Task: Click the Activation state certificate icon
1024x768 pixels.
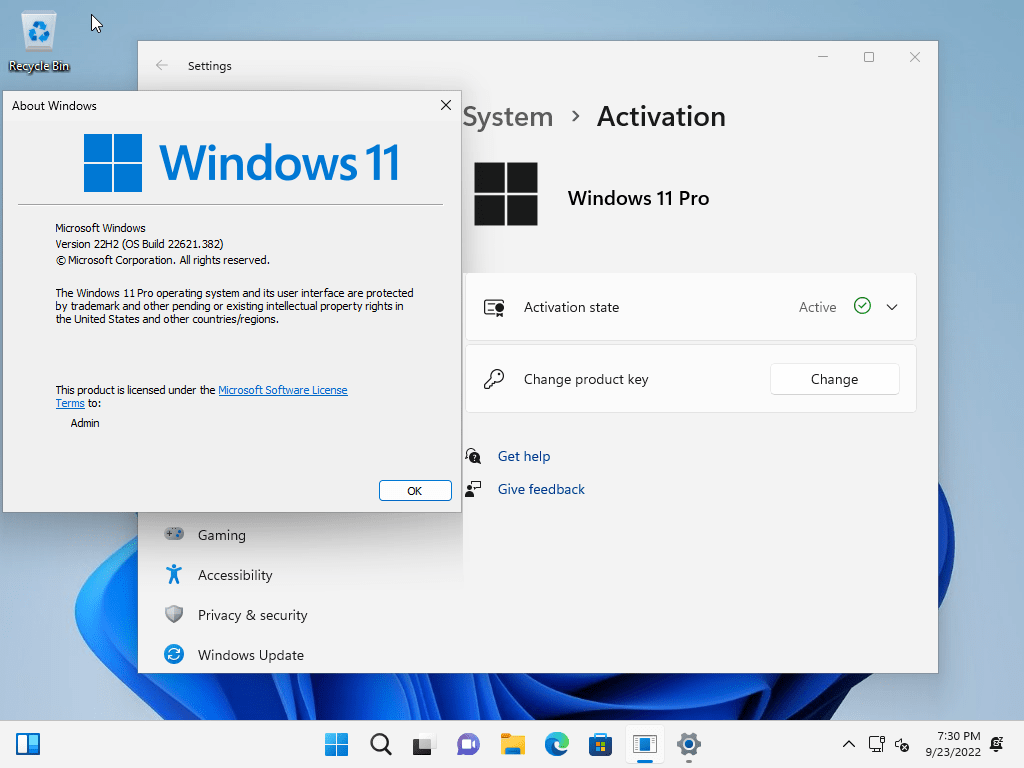Action: pyautogui.click(x=494, y=308)
